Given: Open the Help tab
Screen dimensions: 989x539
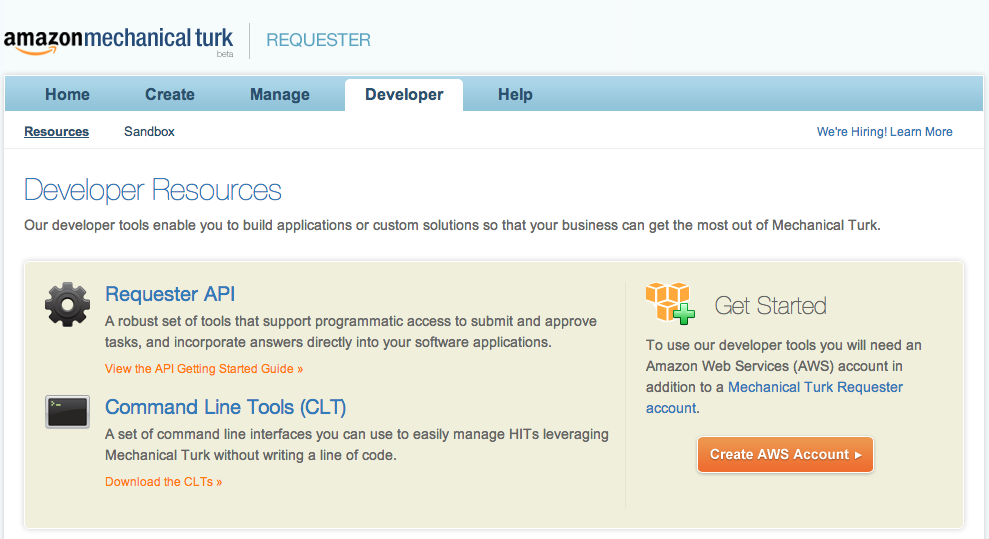Looking at the screenshot, I should pos(515,95).
